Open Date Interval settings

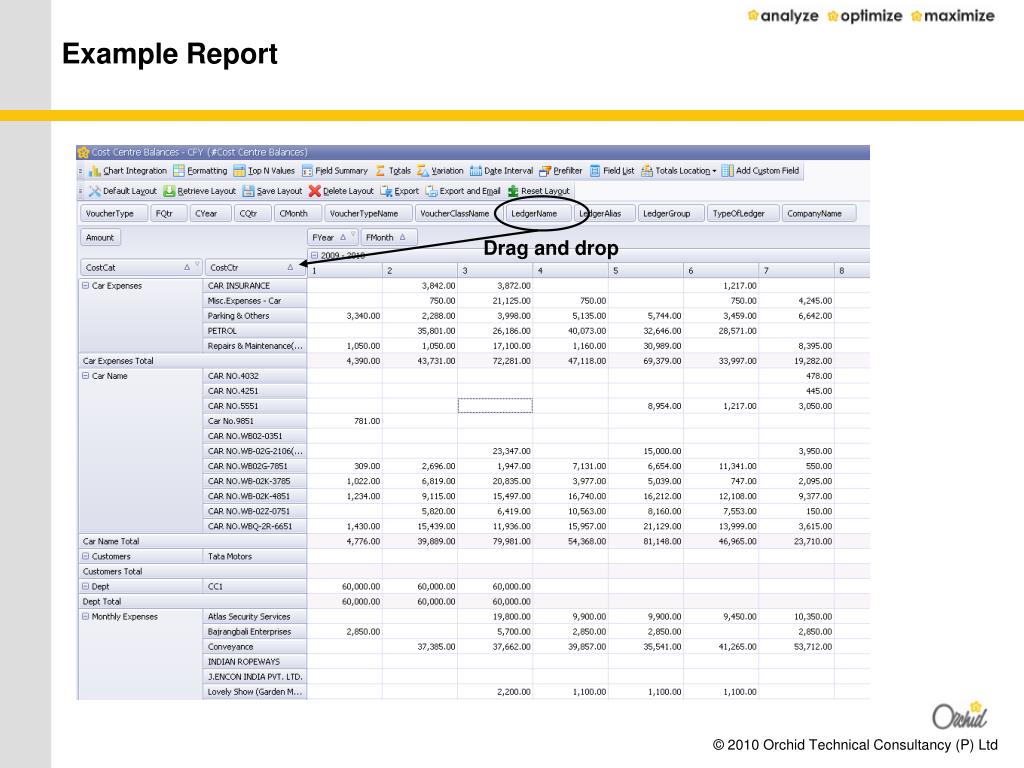pos(501,171)
